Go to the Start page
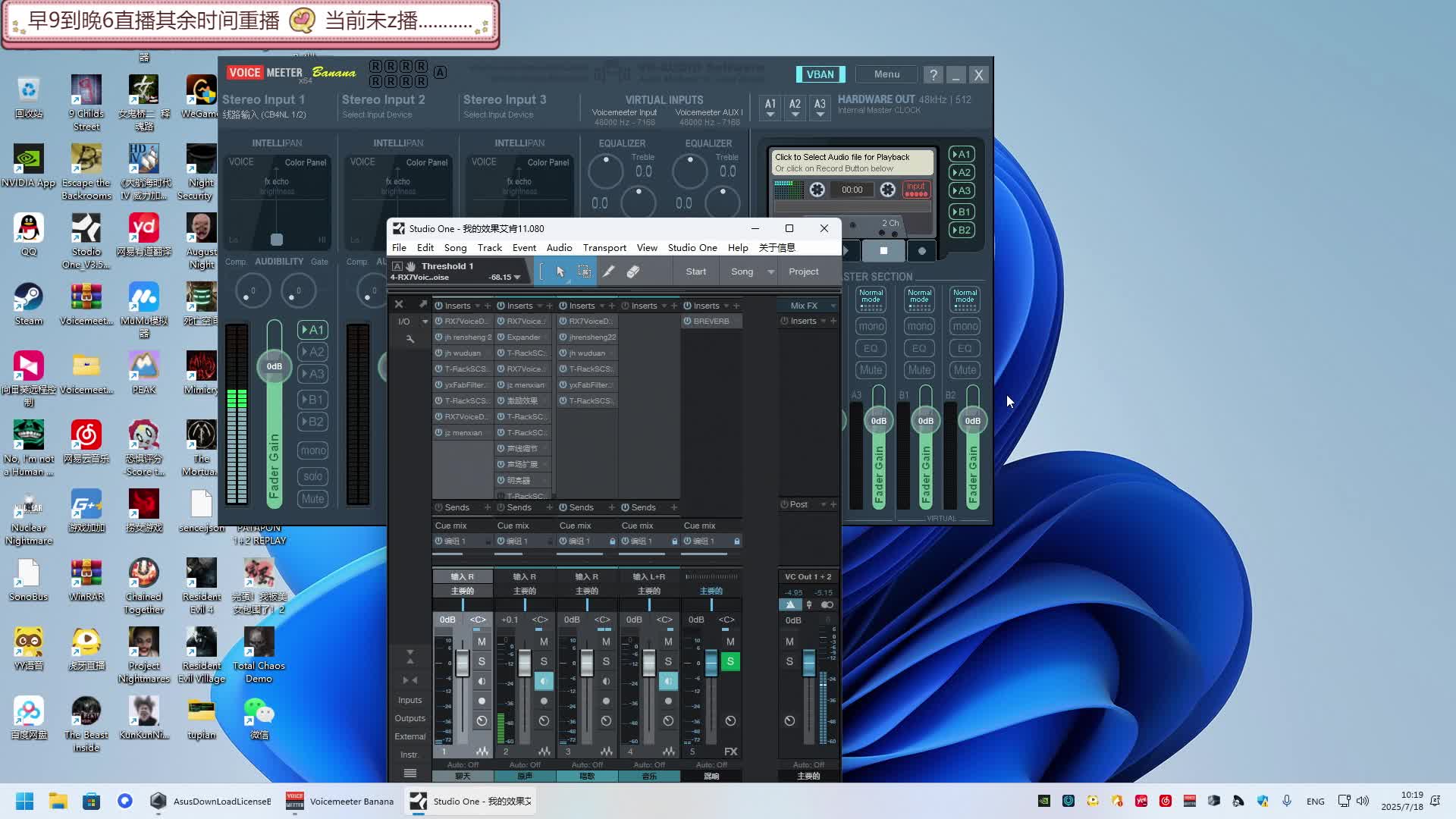The height and width of the screenshot is (819, 1456). point(695,271)
